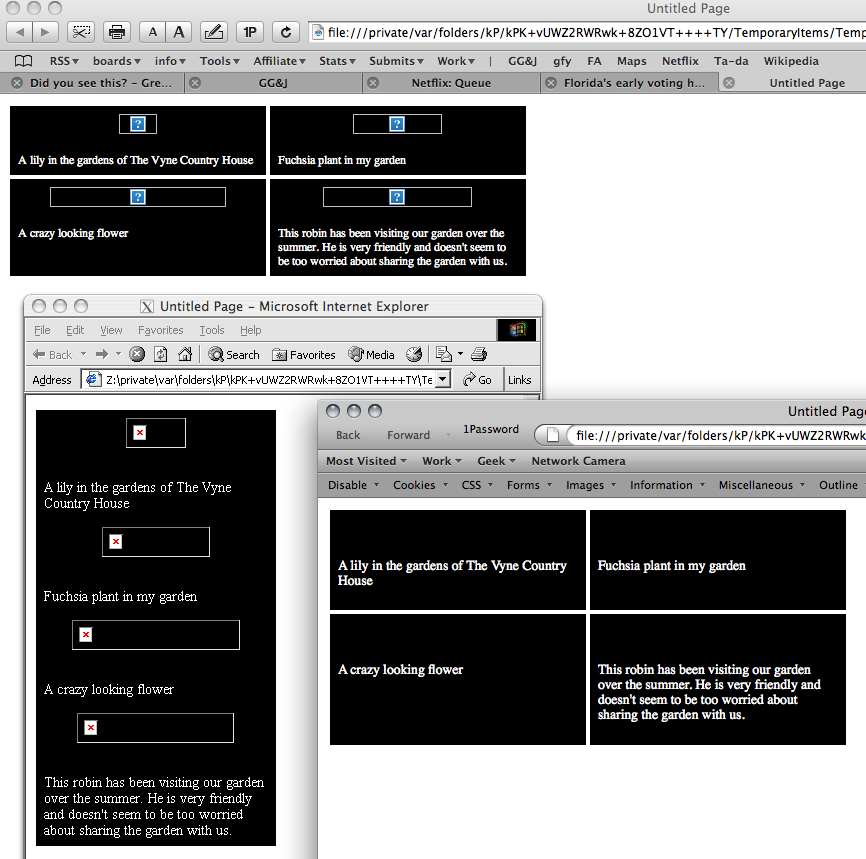Click the Home icon in Internet Explorer
866x859 pixels.
click(x=185, y=354)
